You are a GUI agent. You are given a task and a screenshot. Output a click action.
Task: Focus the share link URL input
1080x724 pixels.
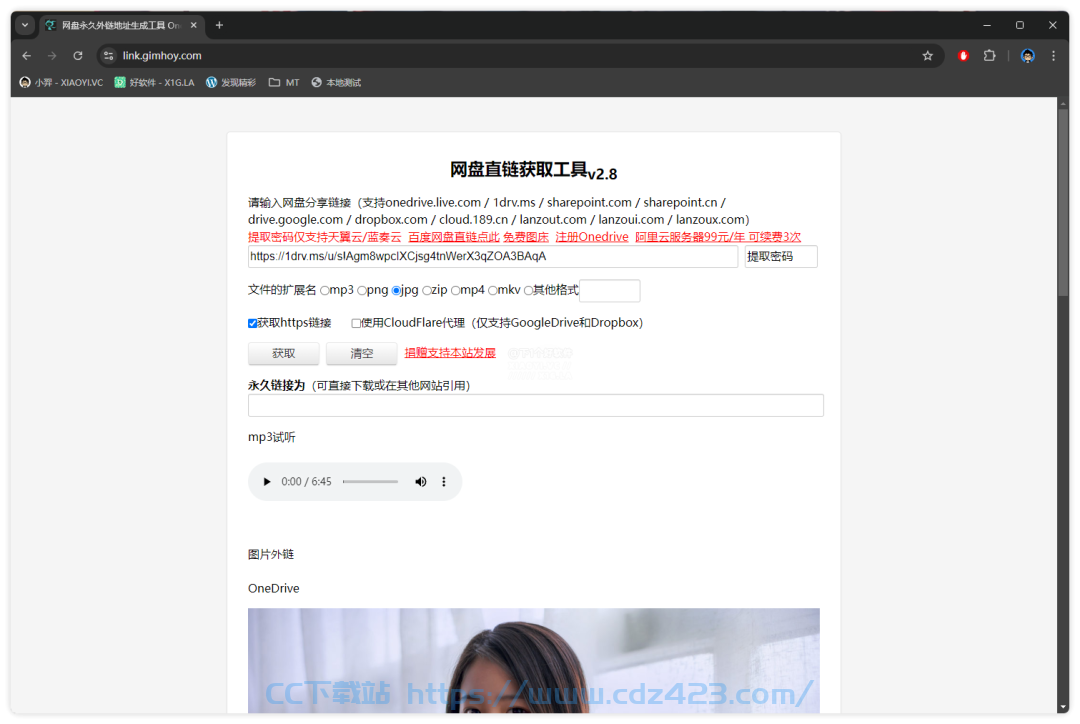tap(492, 256)
